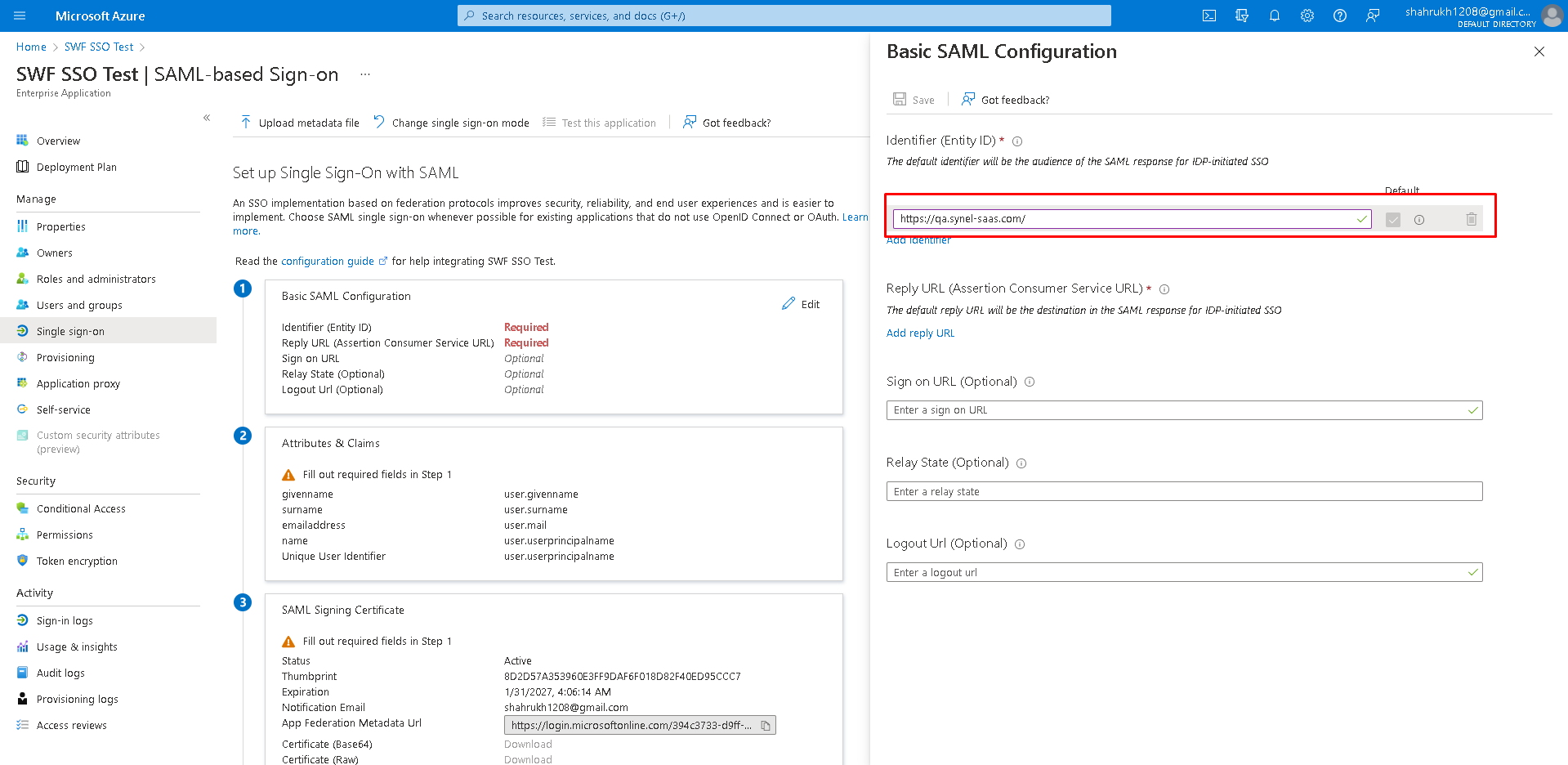Click the Sign on URL input field
Image resolution: width=1568 pixels, height=765 pixels.
point(1184,410)
